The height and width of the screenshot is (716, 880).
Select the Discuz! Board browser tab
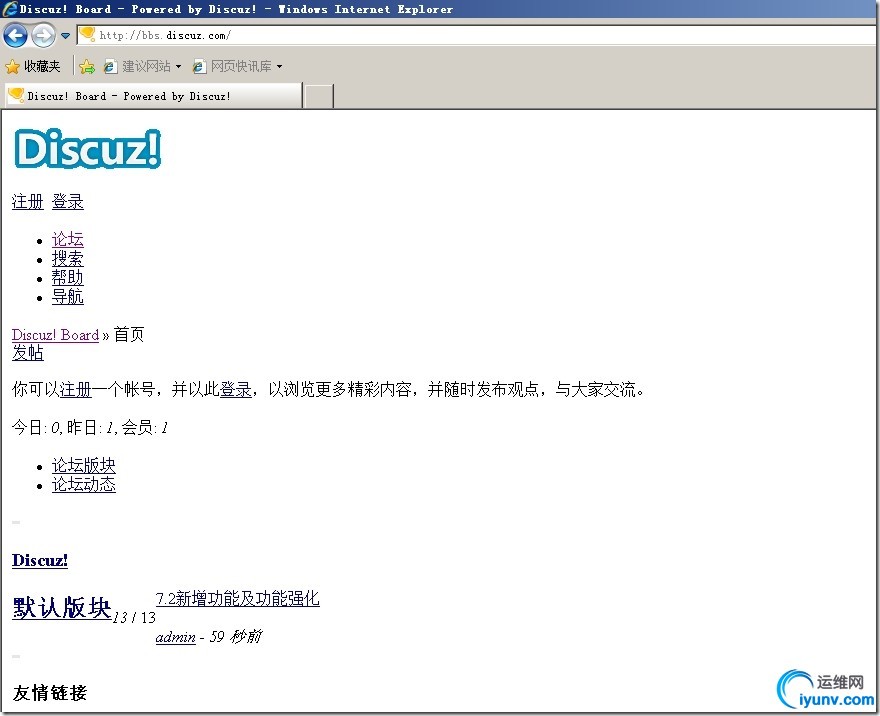(x=153, y=95)
